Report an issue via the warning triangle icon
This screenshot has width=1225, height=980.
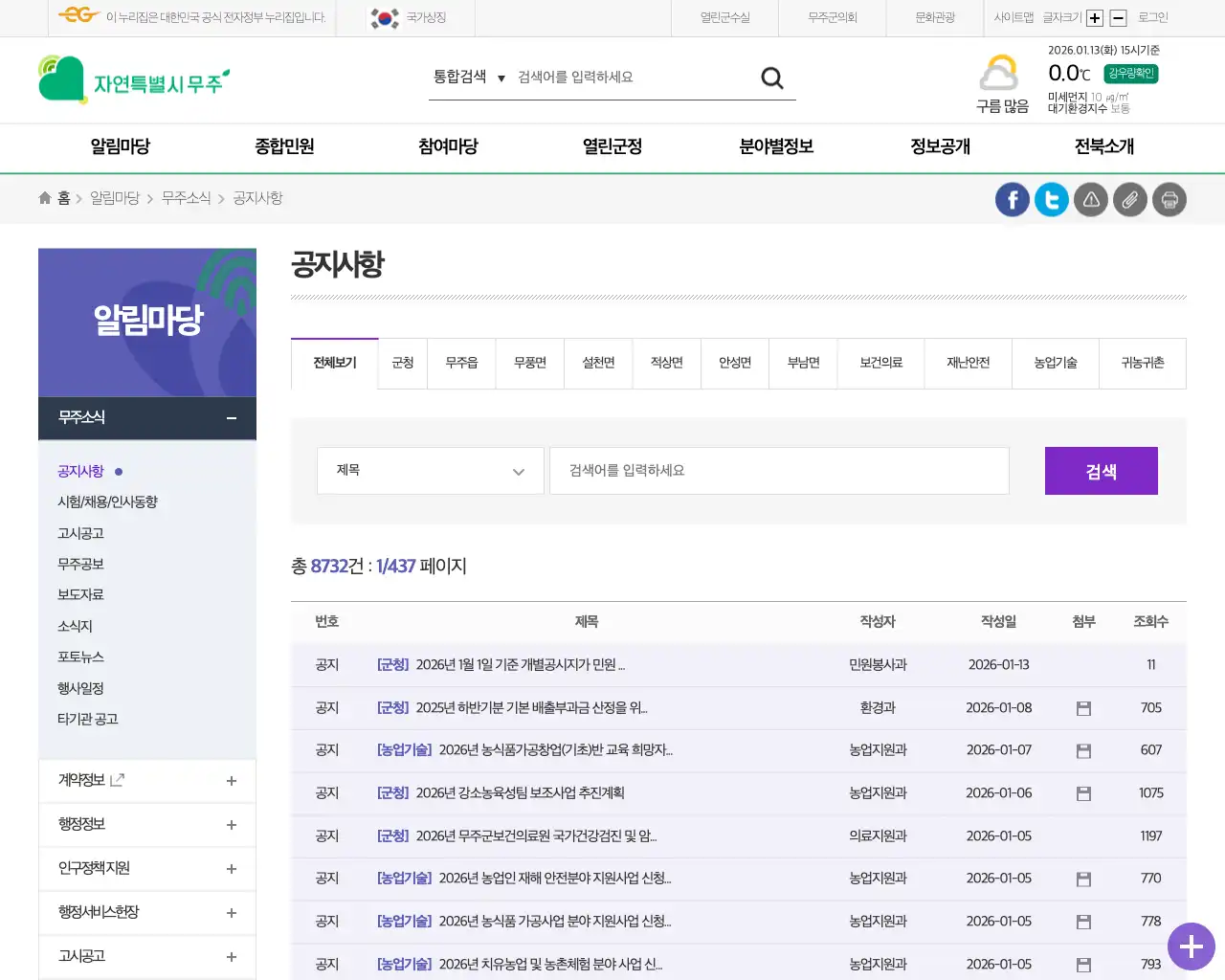tap(1090, 199)
